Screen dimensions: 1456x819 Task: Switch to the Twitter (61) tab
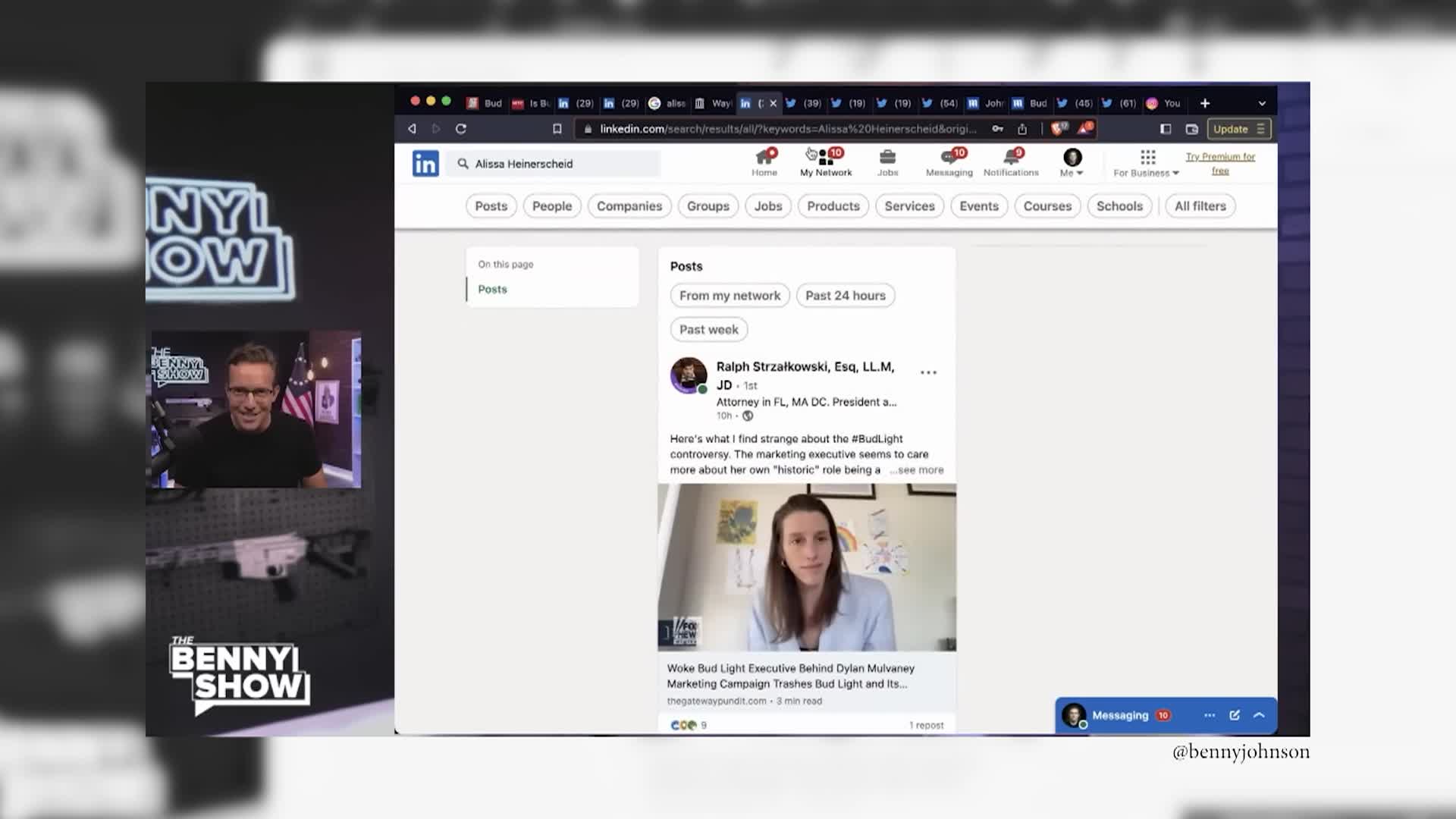pyautogui.click(x=1119, y=103)
